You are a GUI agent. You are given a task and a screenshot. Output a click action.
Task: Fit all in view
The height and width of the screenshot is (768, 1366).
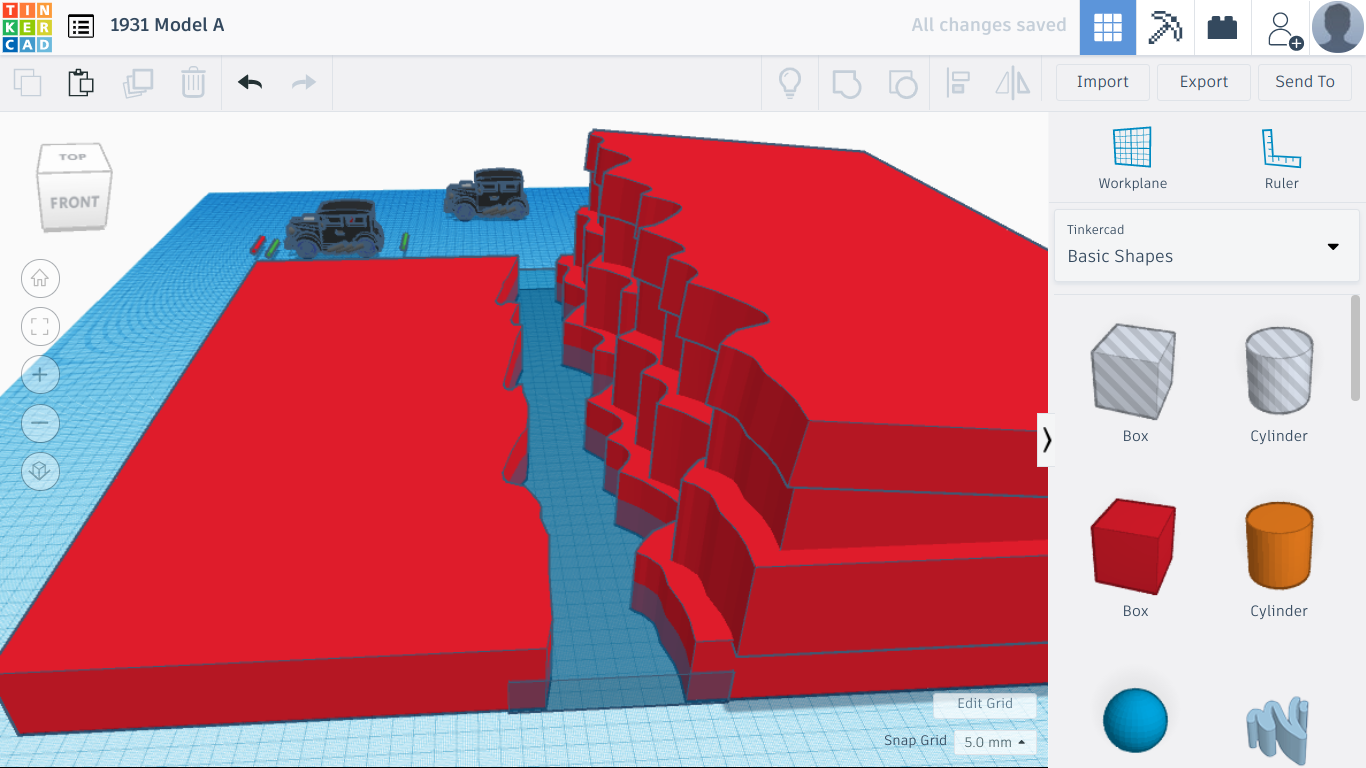pyautogui.click(x=40, y=326)
